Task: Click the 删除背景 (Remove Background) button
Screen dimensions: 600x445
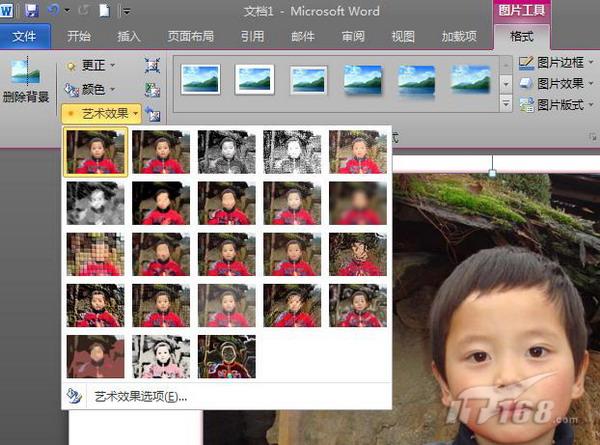Action: [26, 80]
